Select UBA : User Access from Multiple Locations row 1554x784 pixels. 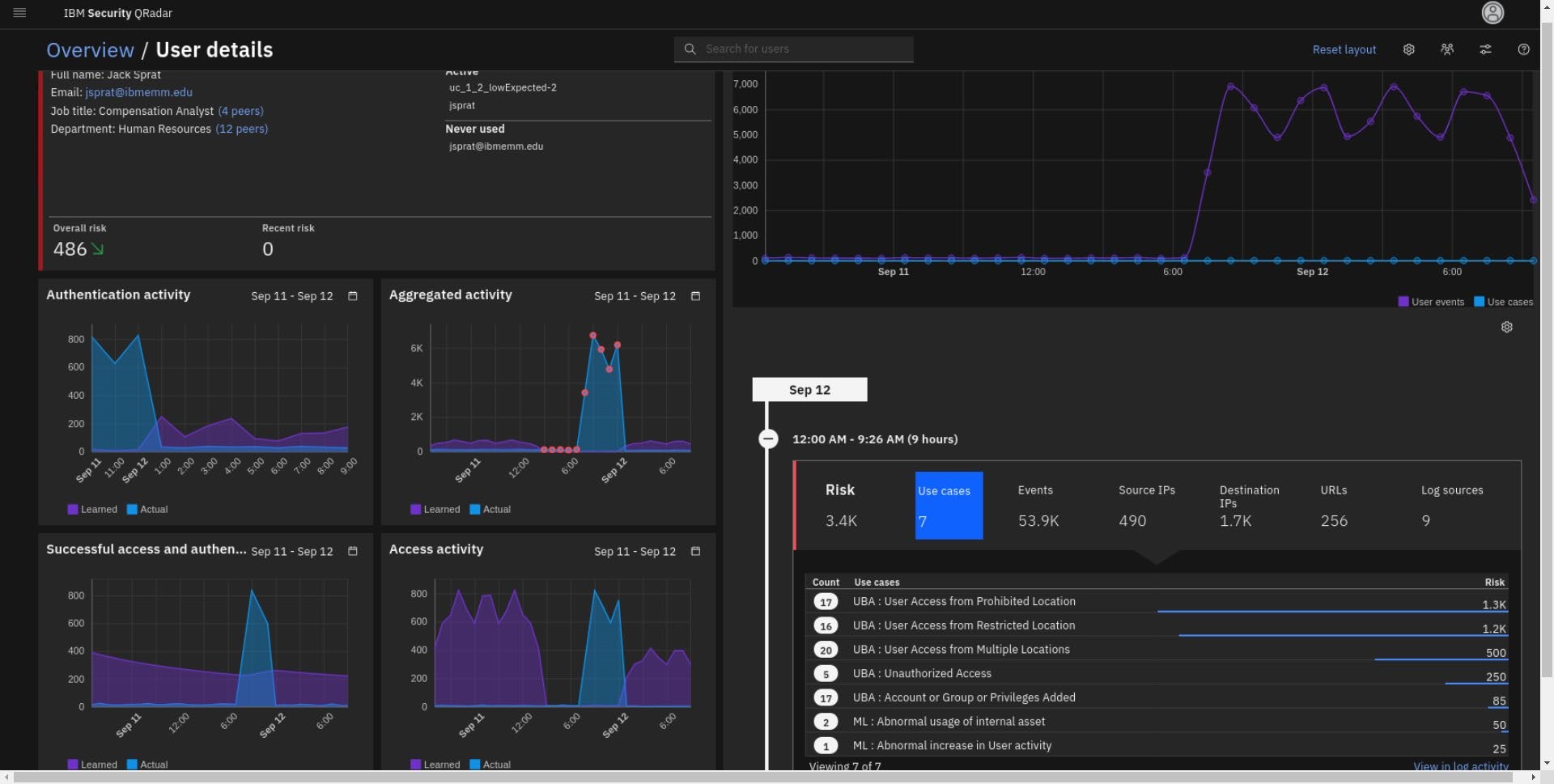coord(1157,649)
